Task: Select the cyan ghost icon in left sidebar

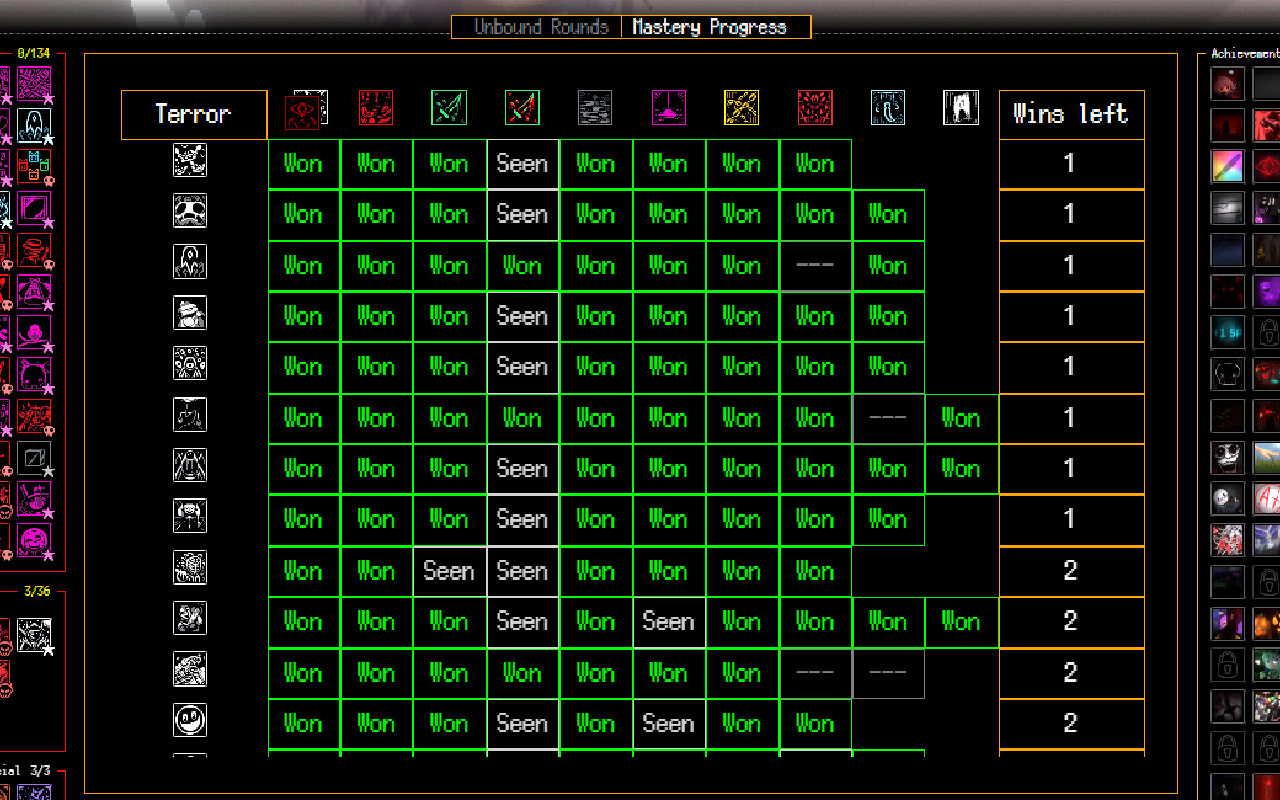Action: 34,126
